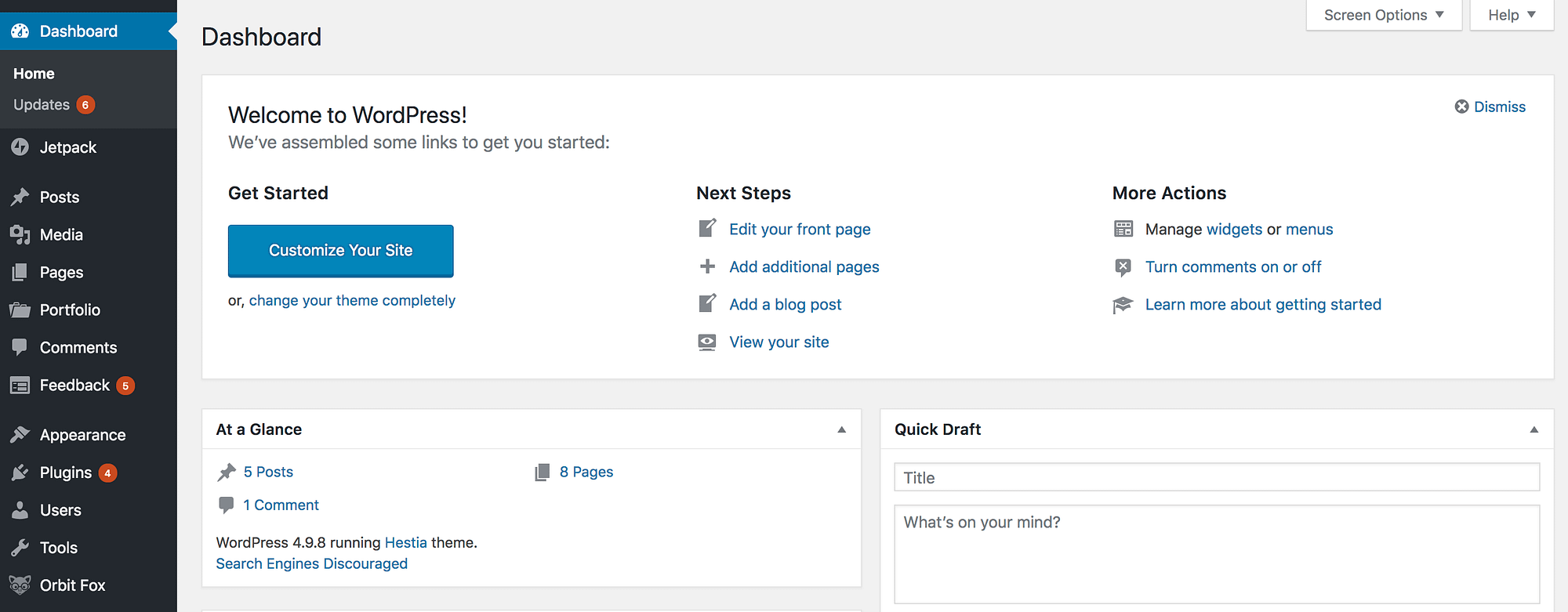Screen dimensions: 1568x612
Task: Open the Help dropdown tab
Action: pyautogui.click(x=1511, y=15)
